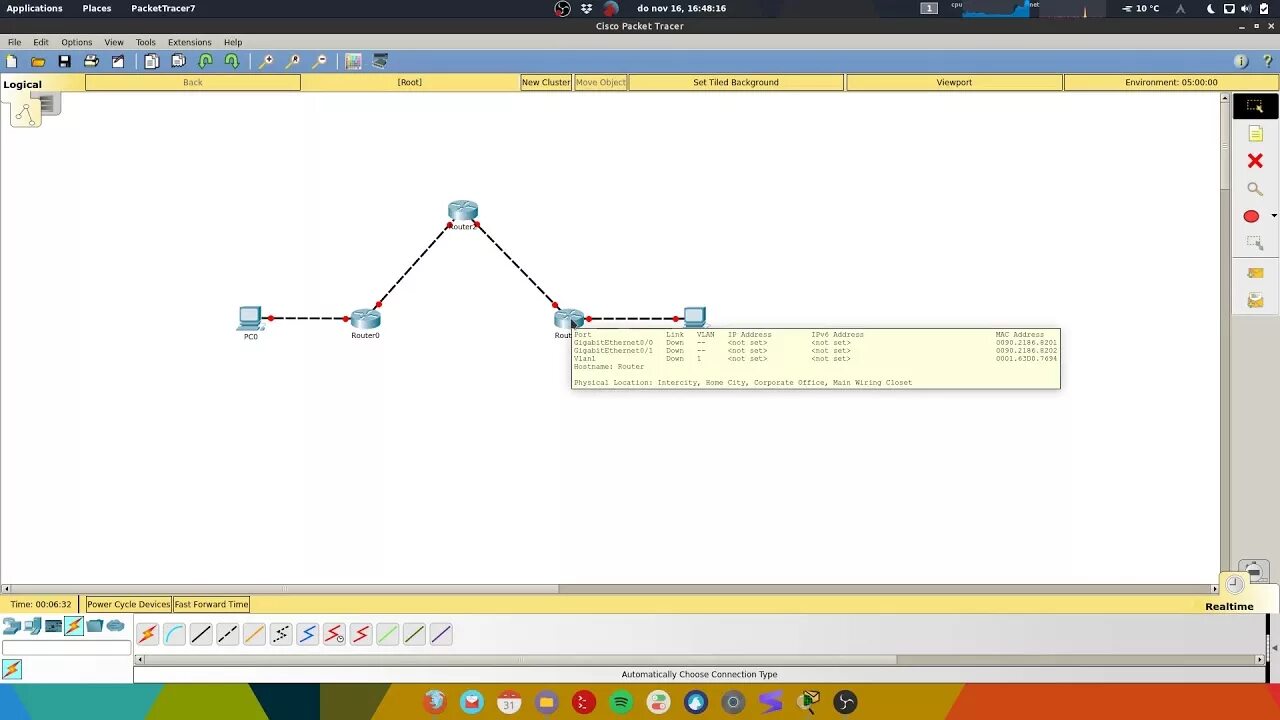The width and height of the screenshot is (1280, 720).
Task: Select the Select tool in right toolbar
Action: pyautogui.click(x=1255, y=106)
